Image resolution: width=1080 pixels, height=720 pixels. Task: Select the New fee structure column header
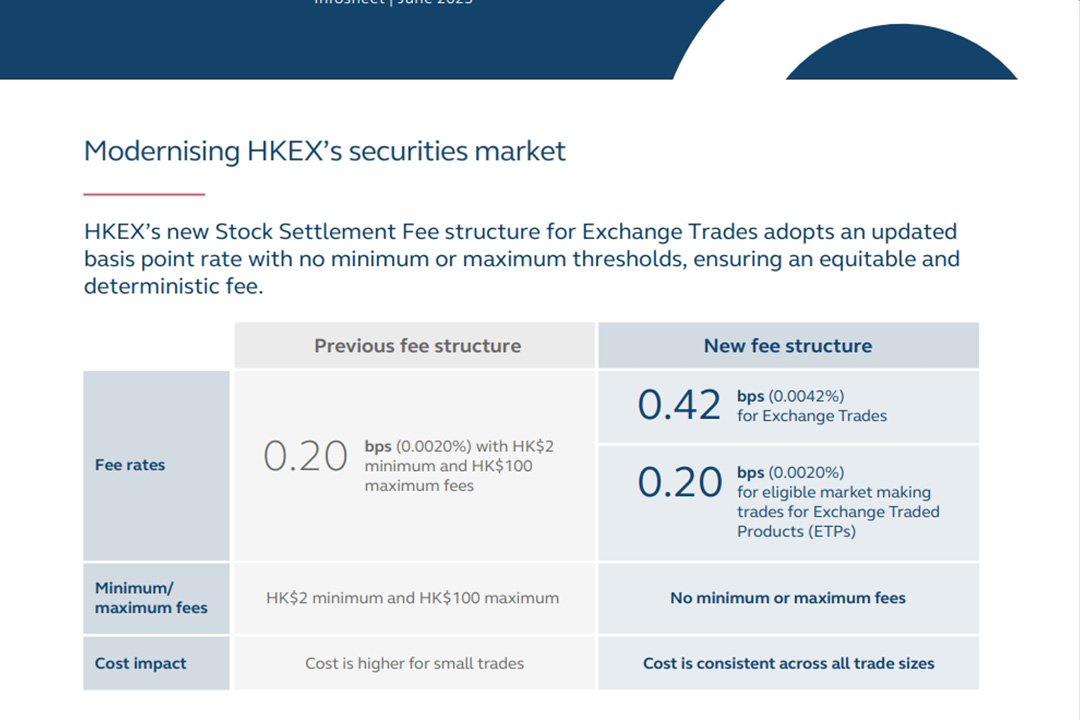click(788, 345)
